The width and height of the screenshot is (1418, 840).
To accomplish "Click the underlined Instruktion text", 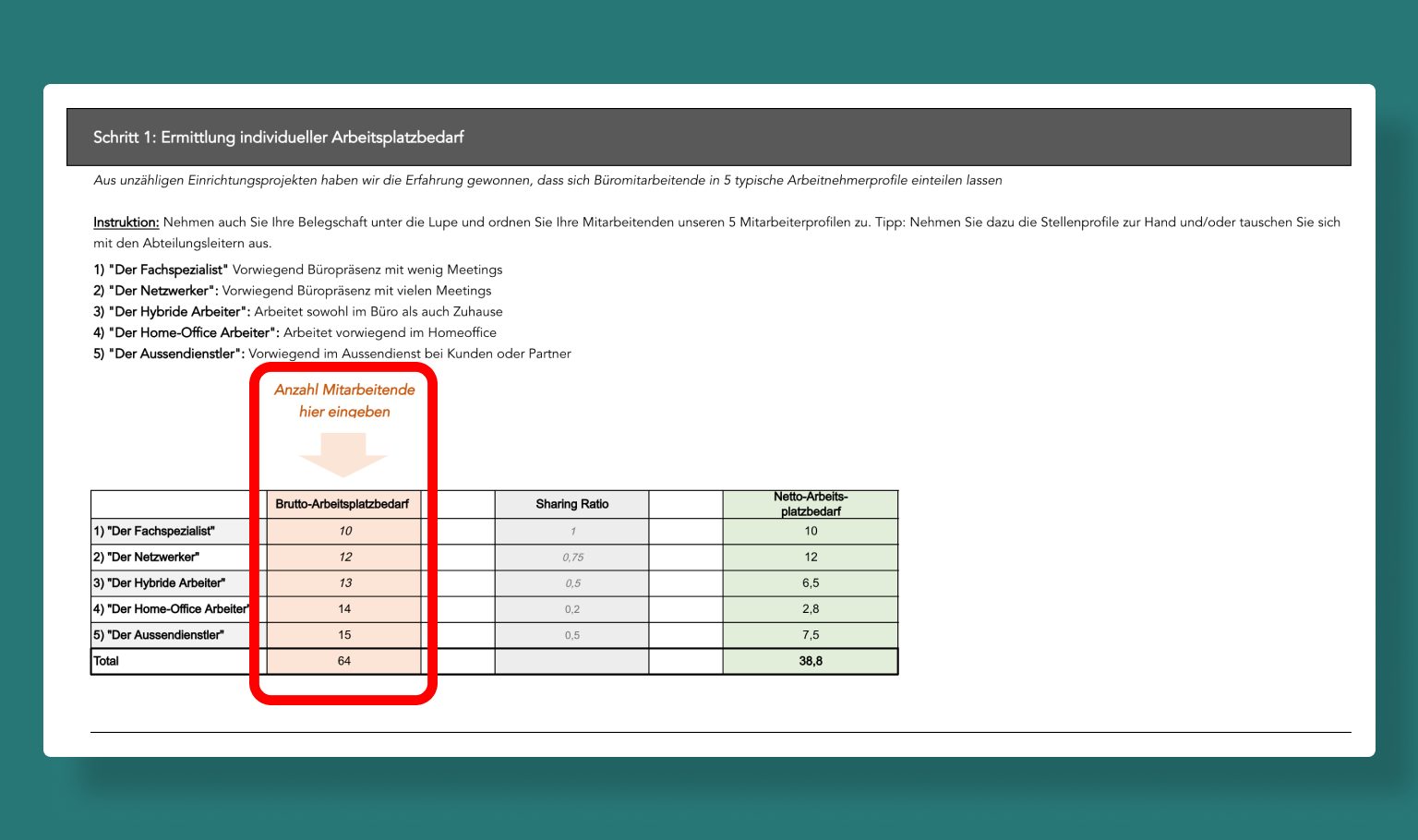I will pos(126,222).
